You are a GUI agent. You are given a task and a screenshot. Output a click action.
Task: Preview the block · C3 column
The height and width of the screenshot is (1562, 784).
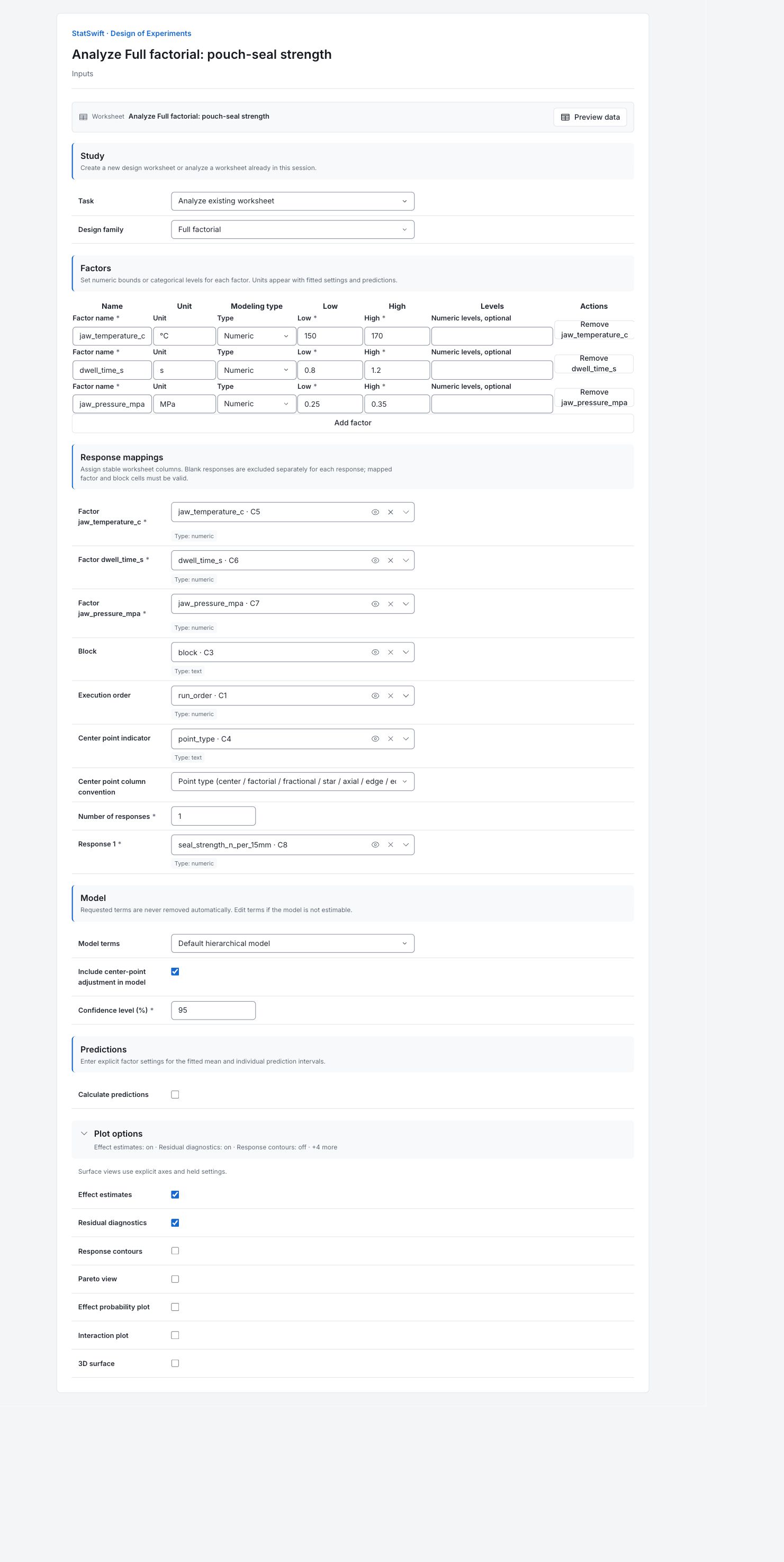click(x=375, y=653)
